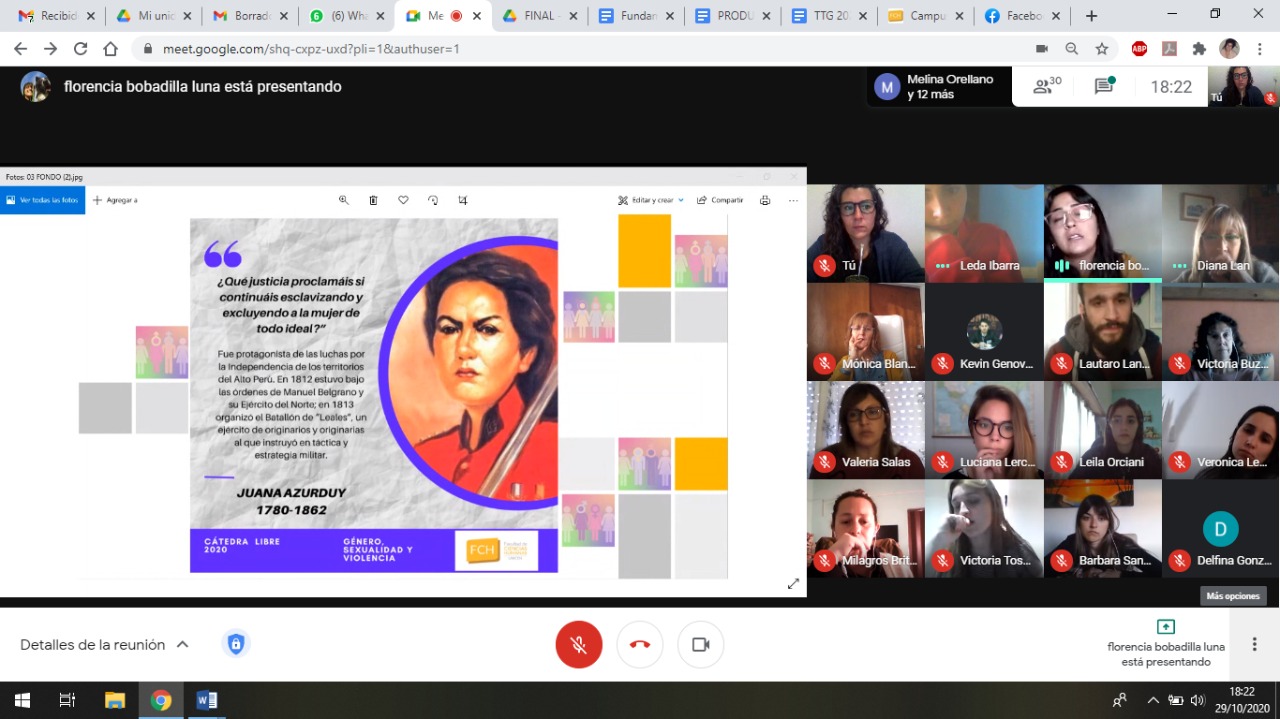
Task: Open the chat messages panel
Action: (x=1104, y=87)
